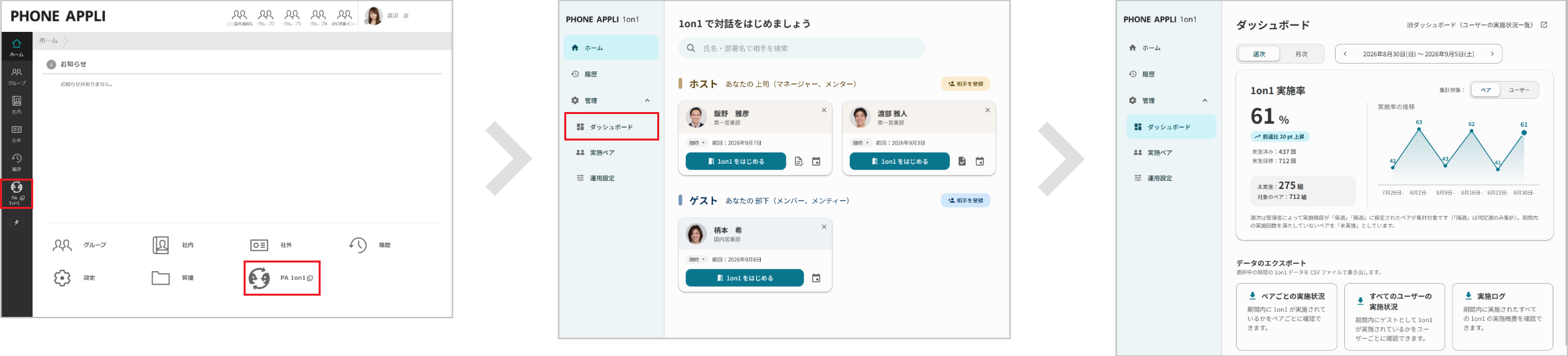Open the グループ2 shortcut in PHONE APPLI header
Screen dimensions: 1568x356
266,17
